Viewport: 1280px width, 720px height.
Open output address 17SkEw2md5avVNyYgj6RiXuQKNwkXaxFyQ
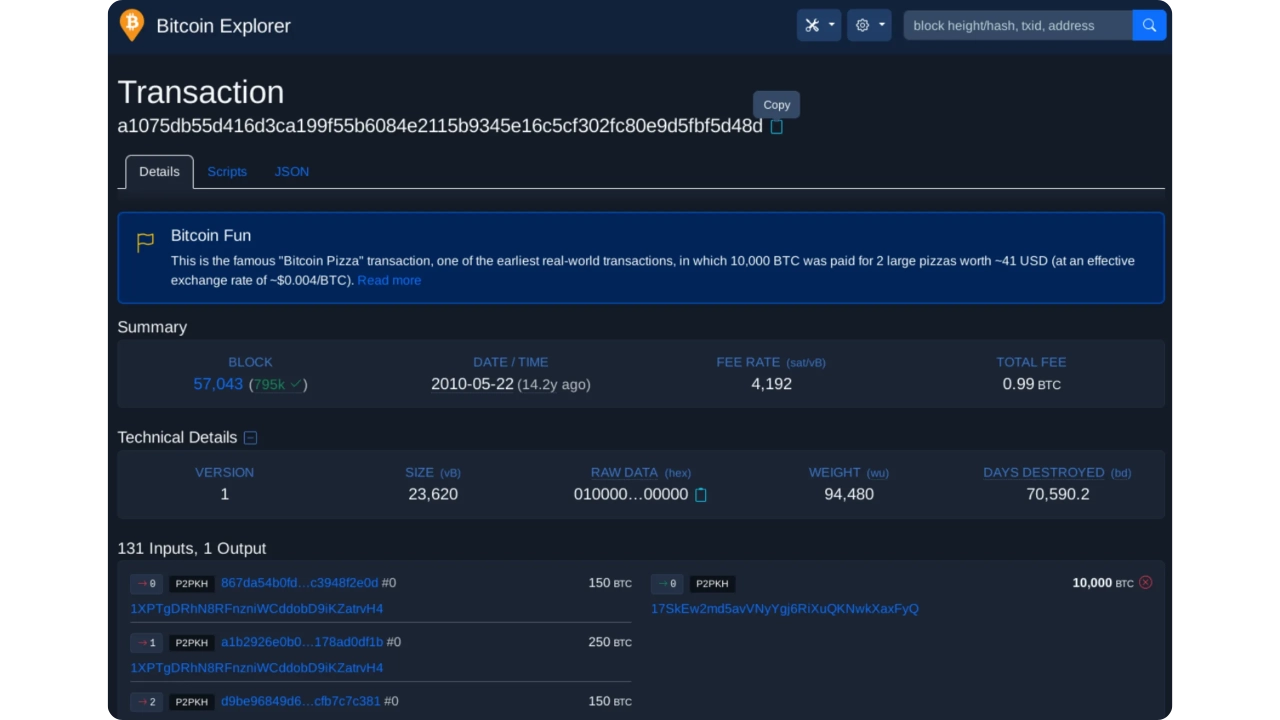784,608
